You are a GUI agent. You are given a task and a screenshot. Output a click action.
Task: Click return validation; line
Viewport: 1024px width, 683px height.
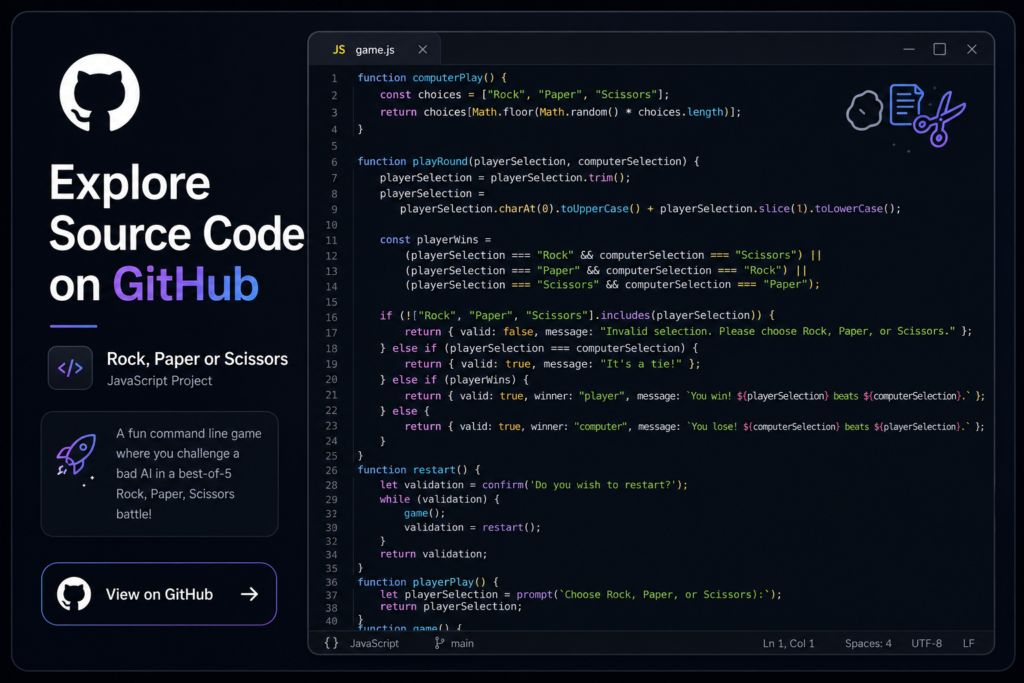(434, 554)
